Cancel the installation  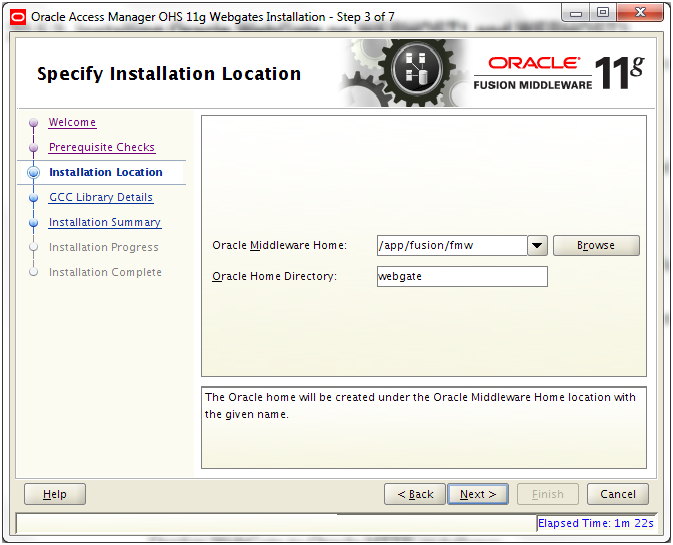tap(618, 494)
